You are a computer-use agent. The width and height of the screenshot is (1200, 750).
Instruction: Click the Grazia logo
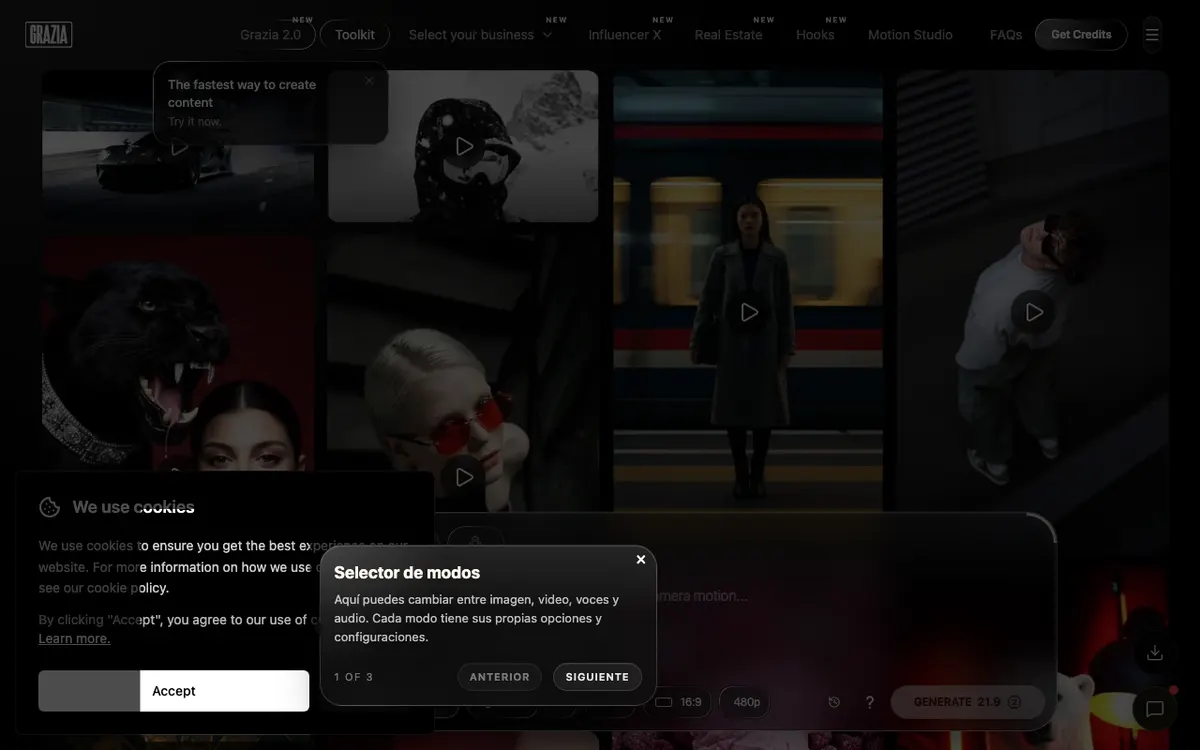point(49,35)
